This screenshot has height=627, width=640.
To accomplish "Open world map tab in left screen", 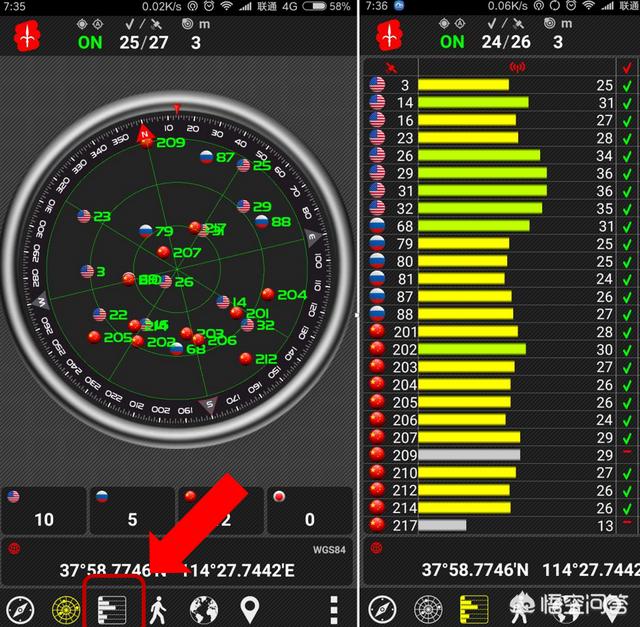I will point(204,610).
